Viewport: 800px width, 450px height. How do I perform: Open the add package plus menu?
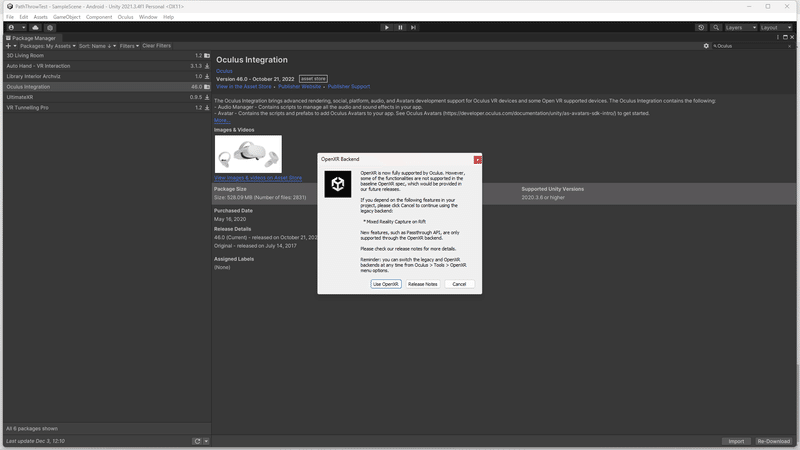tap(11, 46)
